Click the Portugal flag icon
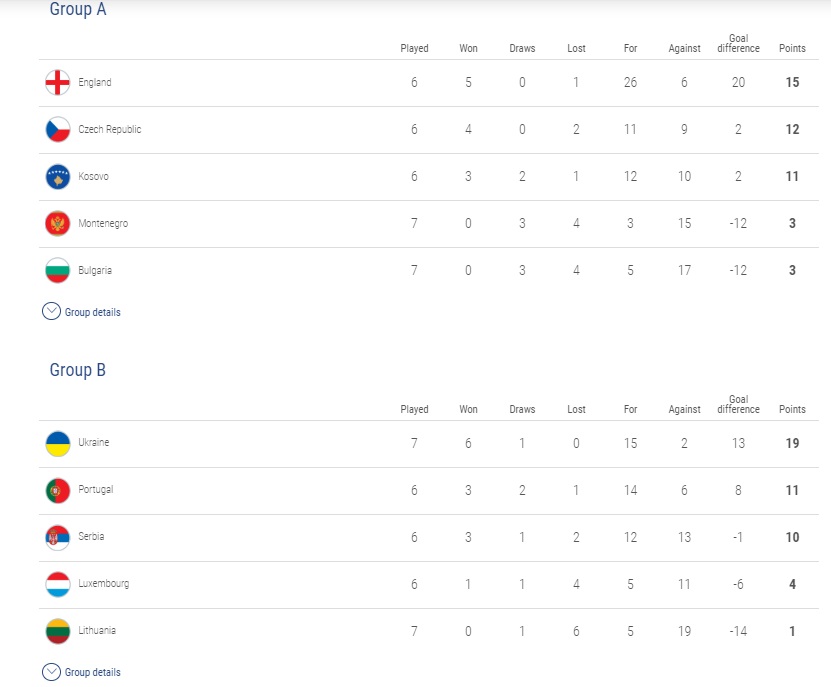 (x=58, y=491)
